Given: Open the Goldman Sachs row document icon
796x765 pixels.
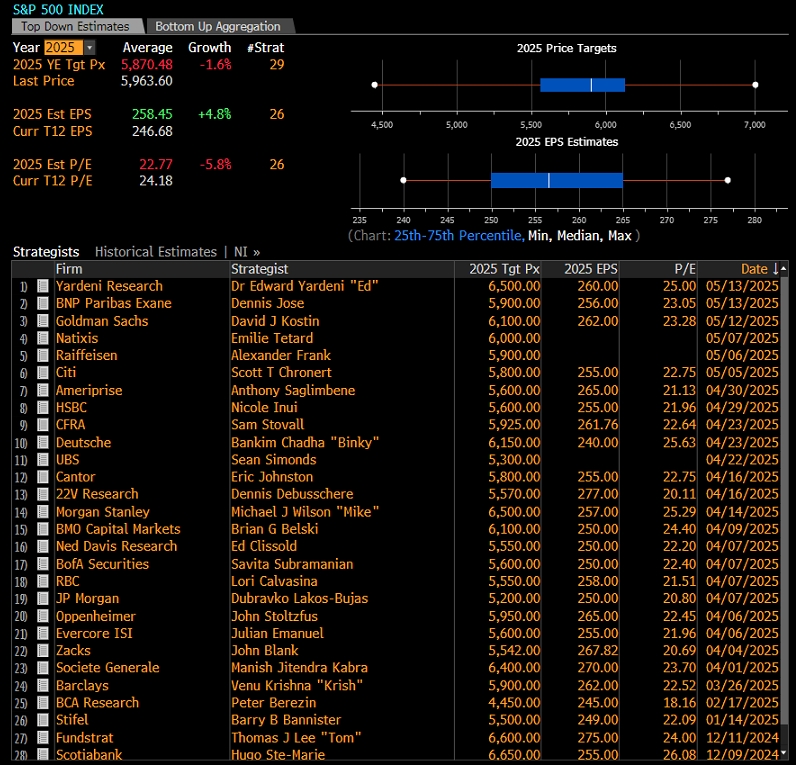Looking at the screenshot, I should [x=43, y=321].
